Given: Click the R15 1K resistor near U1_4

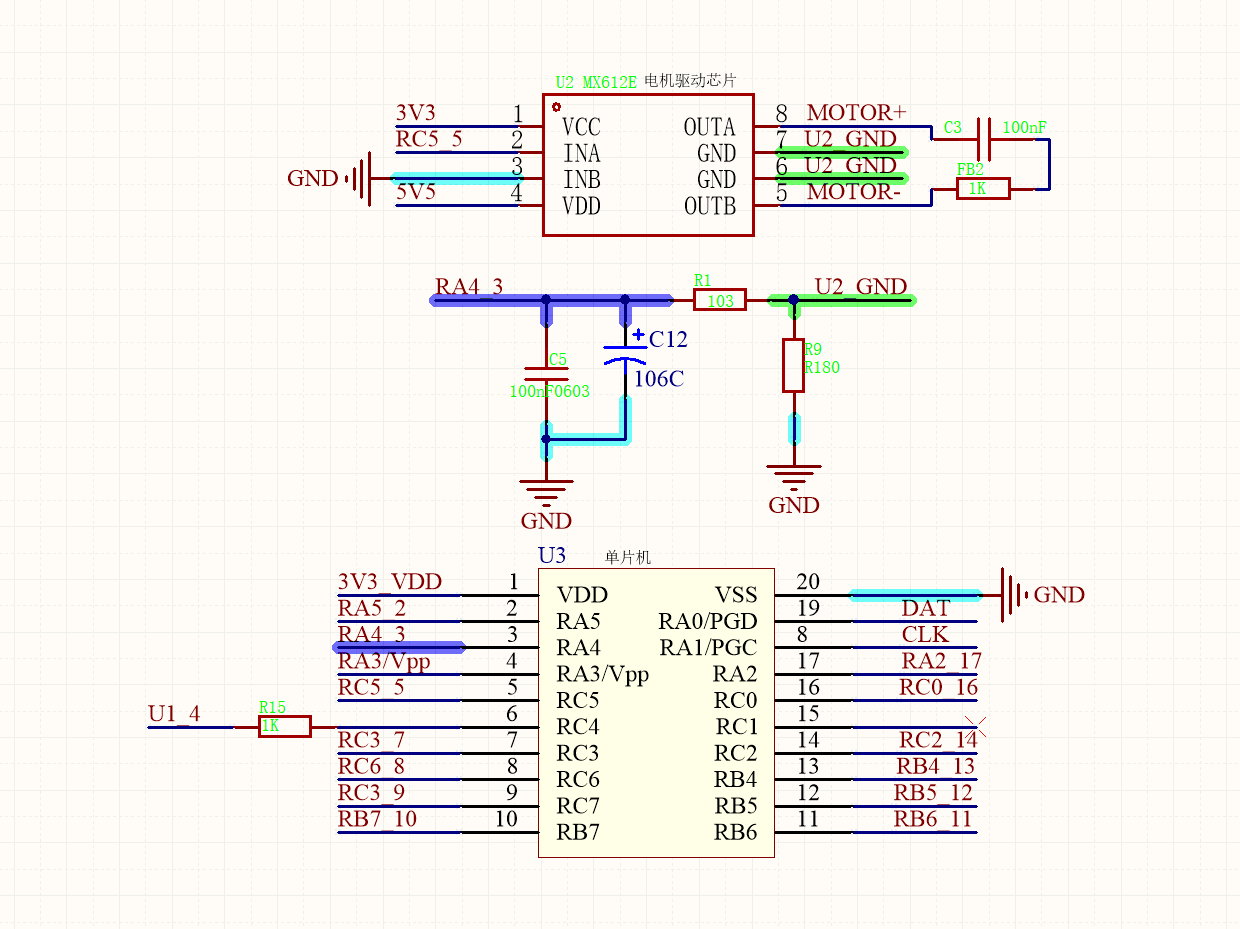Looking at the screenshot, I should pos(285,727).
